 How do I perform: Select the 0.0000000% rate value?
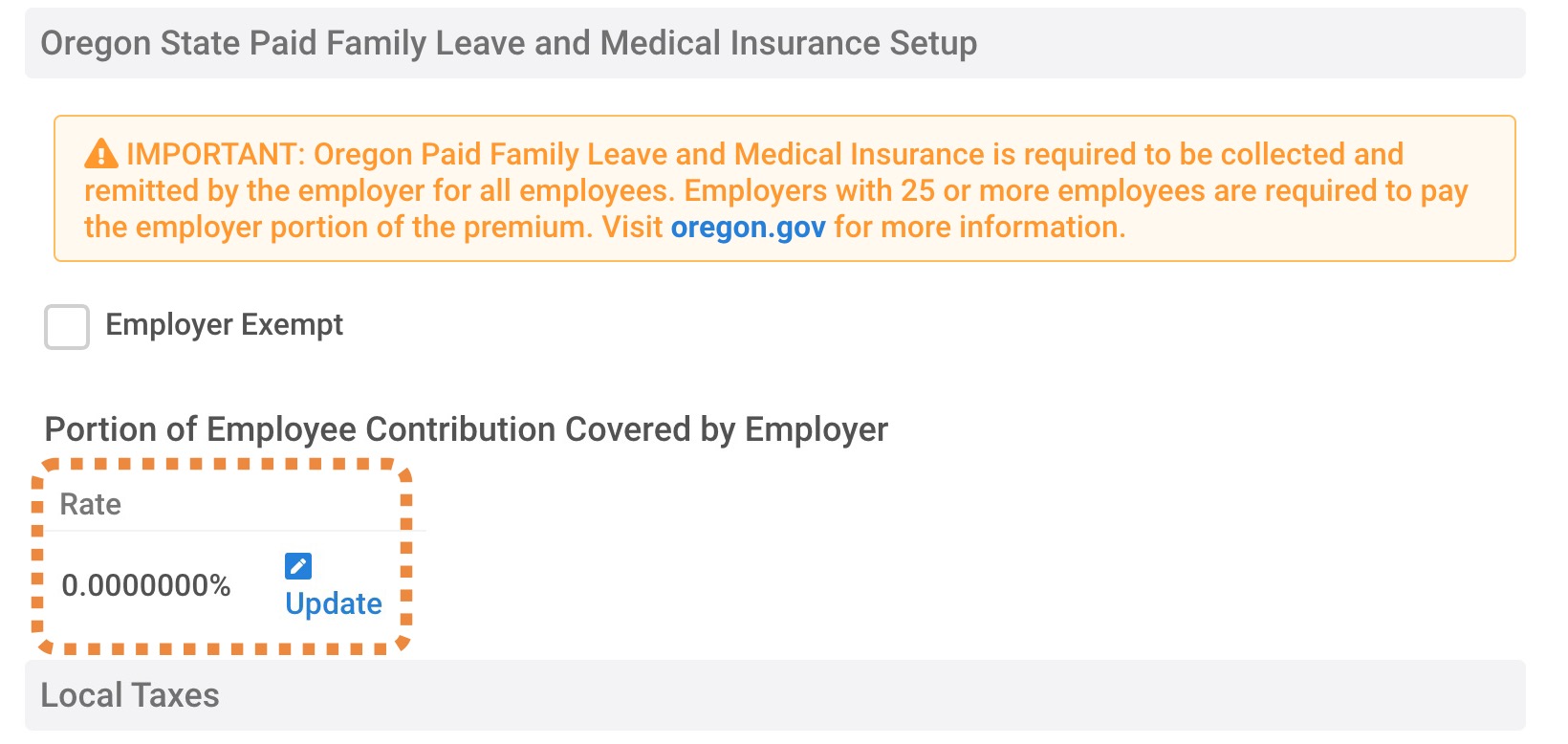pyautogui.click(x=146, y=585)
